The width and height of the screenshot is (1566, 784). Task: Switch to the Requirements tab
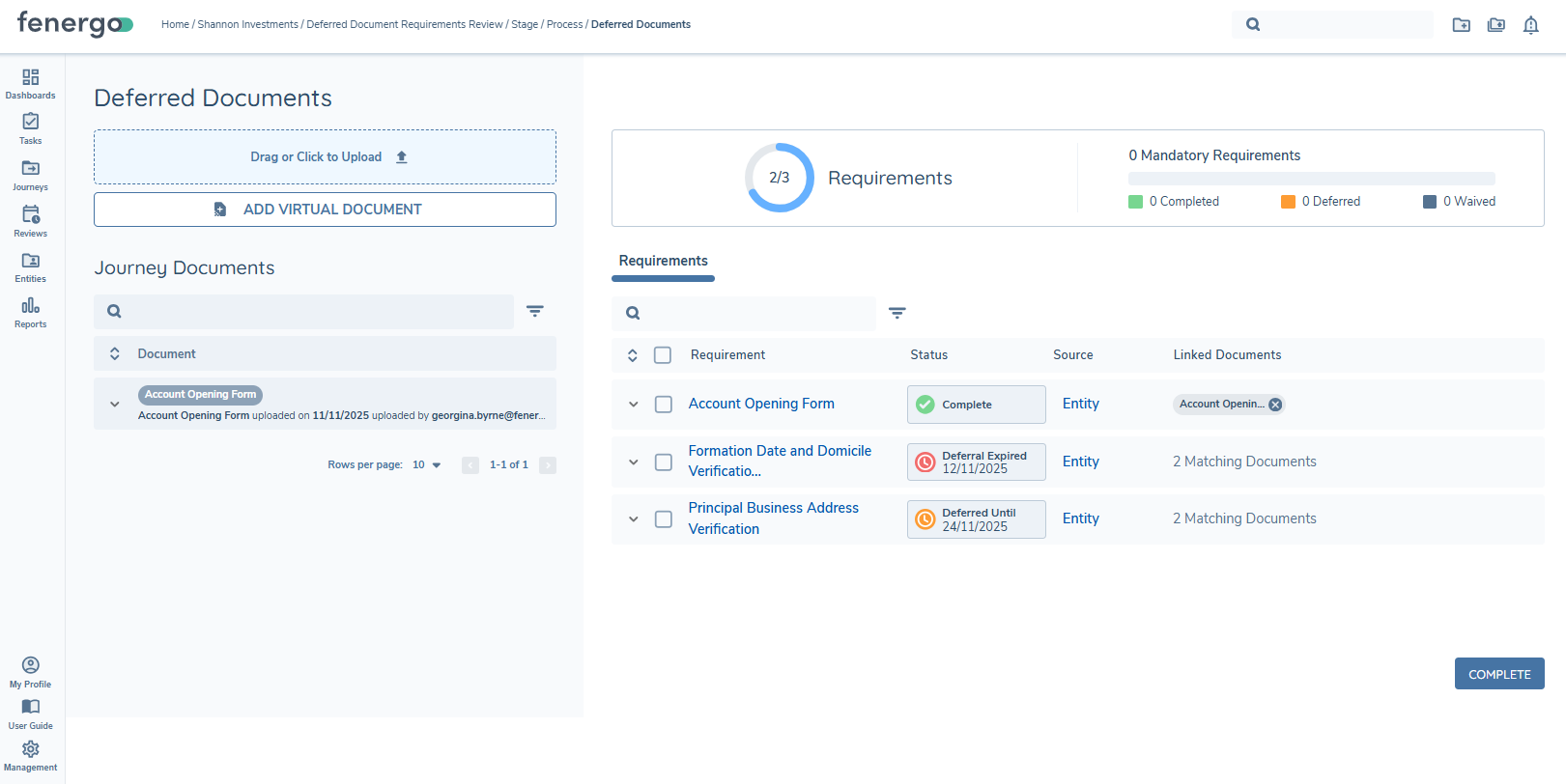coord(663,261)
